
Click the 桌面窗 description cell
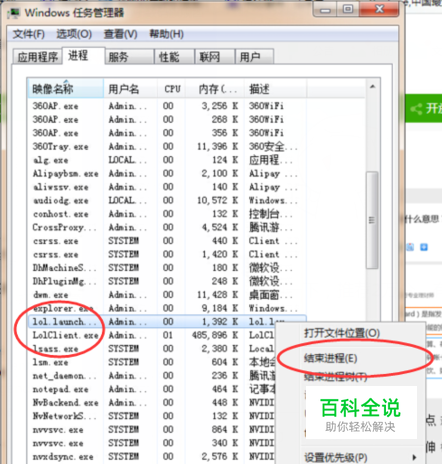click(x=270, y=295)
